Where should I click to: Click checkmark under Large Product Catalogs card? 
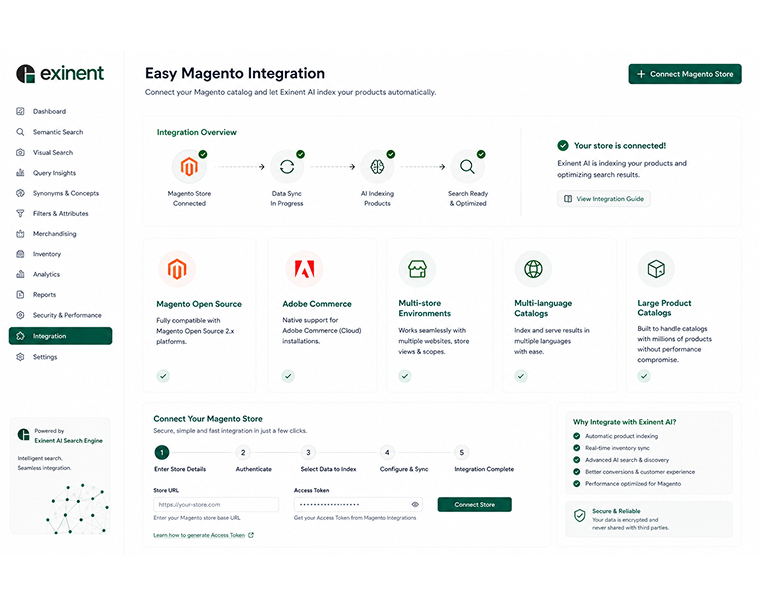pos(644,376)
